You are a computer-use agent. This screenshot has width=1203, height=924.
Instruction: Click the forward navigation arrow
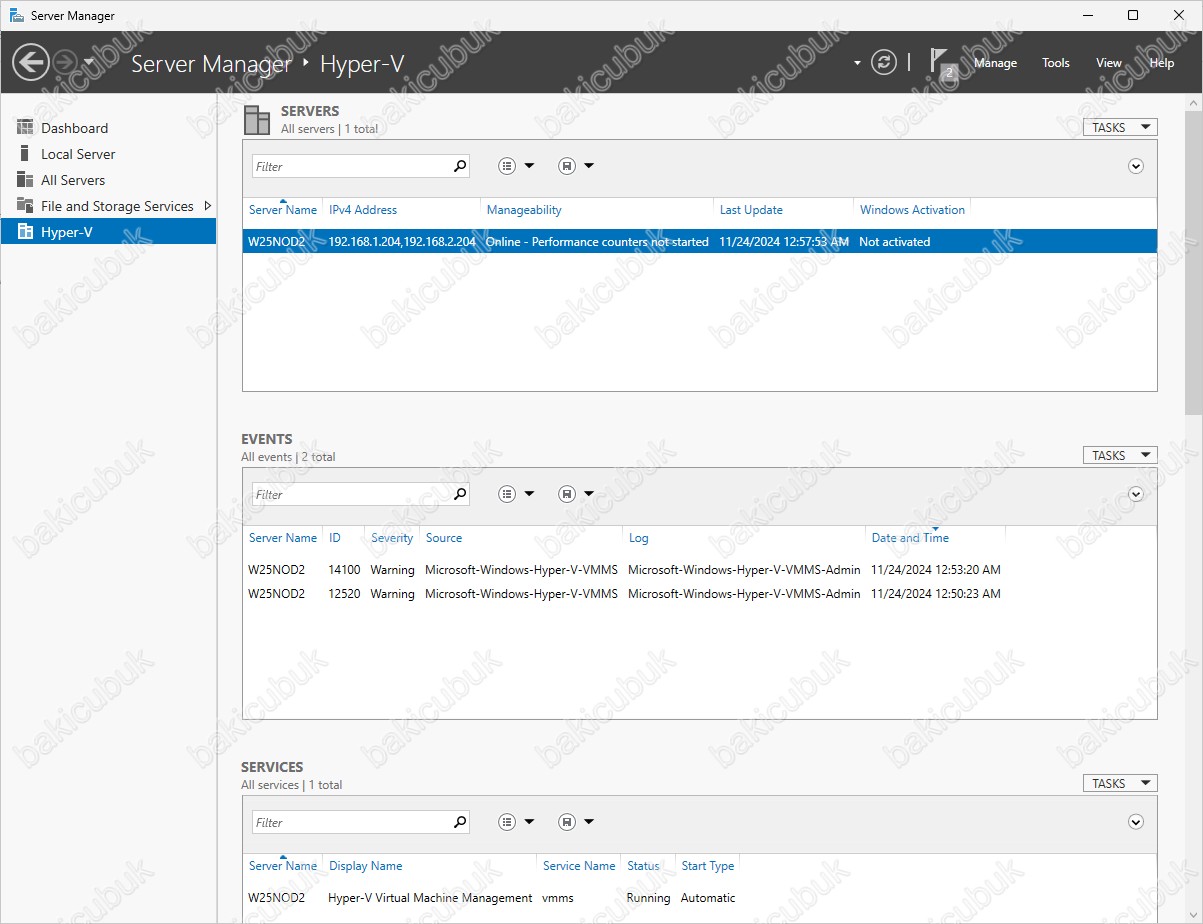[66, 63]
